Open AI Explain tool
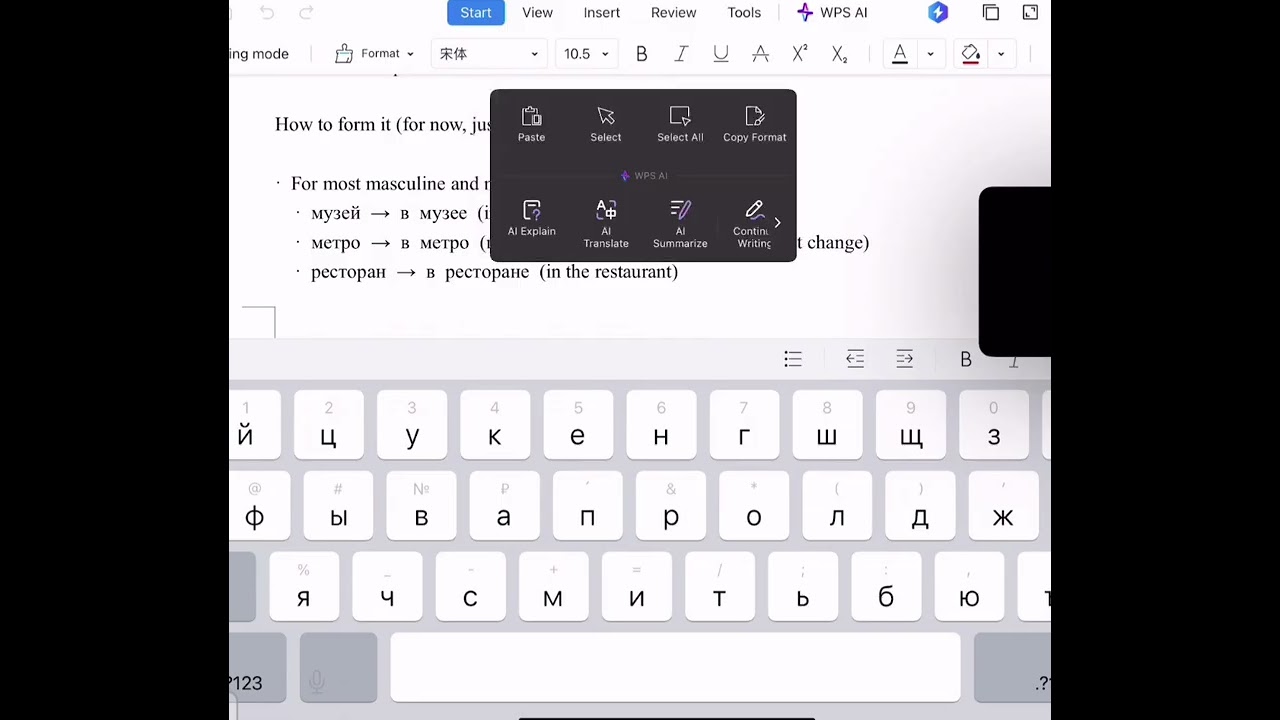This screenshot has height=720, width=1280. pyautogui.click(x=531, y=218)
